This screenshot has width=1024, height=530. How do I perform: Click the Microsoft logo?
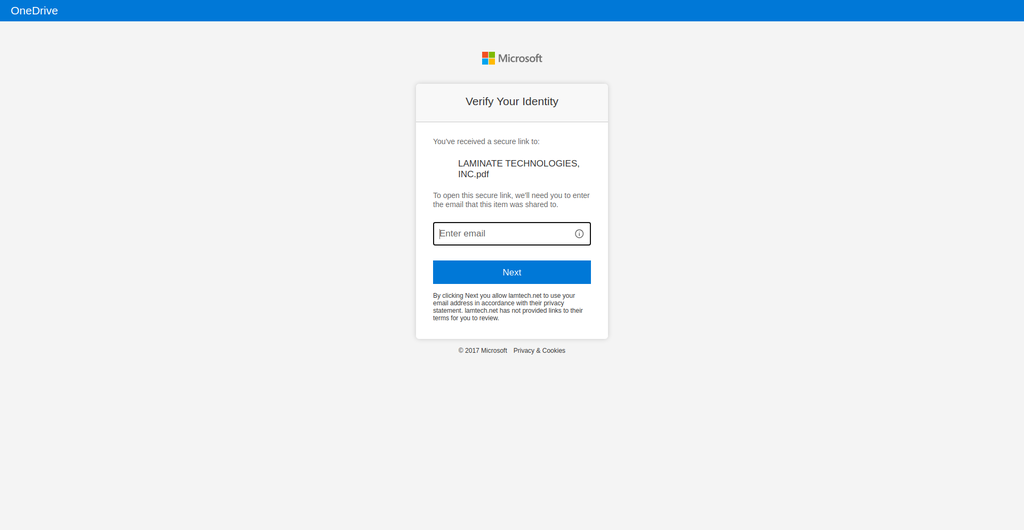(x=512, y=58)
